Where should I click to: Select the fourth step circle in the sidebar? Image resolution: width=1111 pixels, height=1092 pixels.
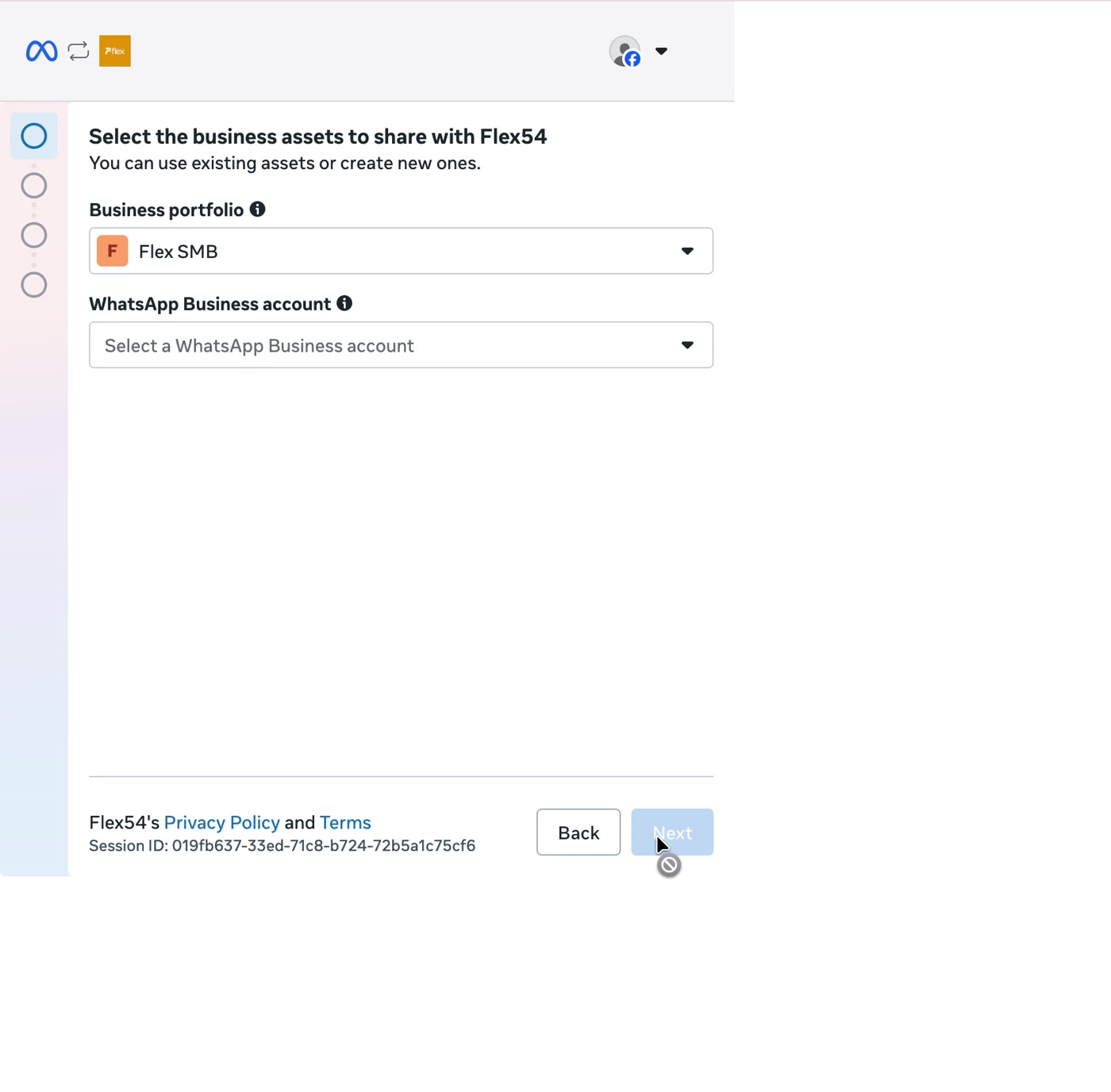[34, 285]
